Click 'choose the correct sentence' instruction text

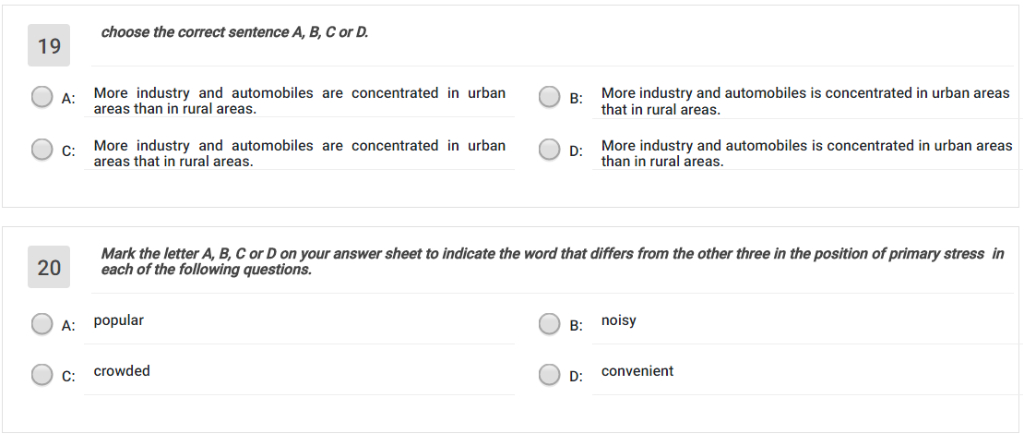point(234,33)
